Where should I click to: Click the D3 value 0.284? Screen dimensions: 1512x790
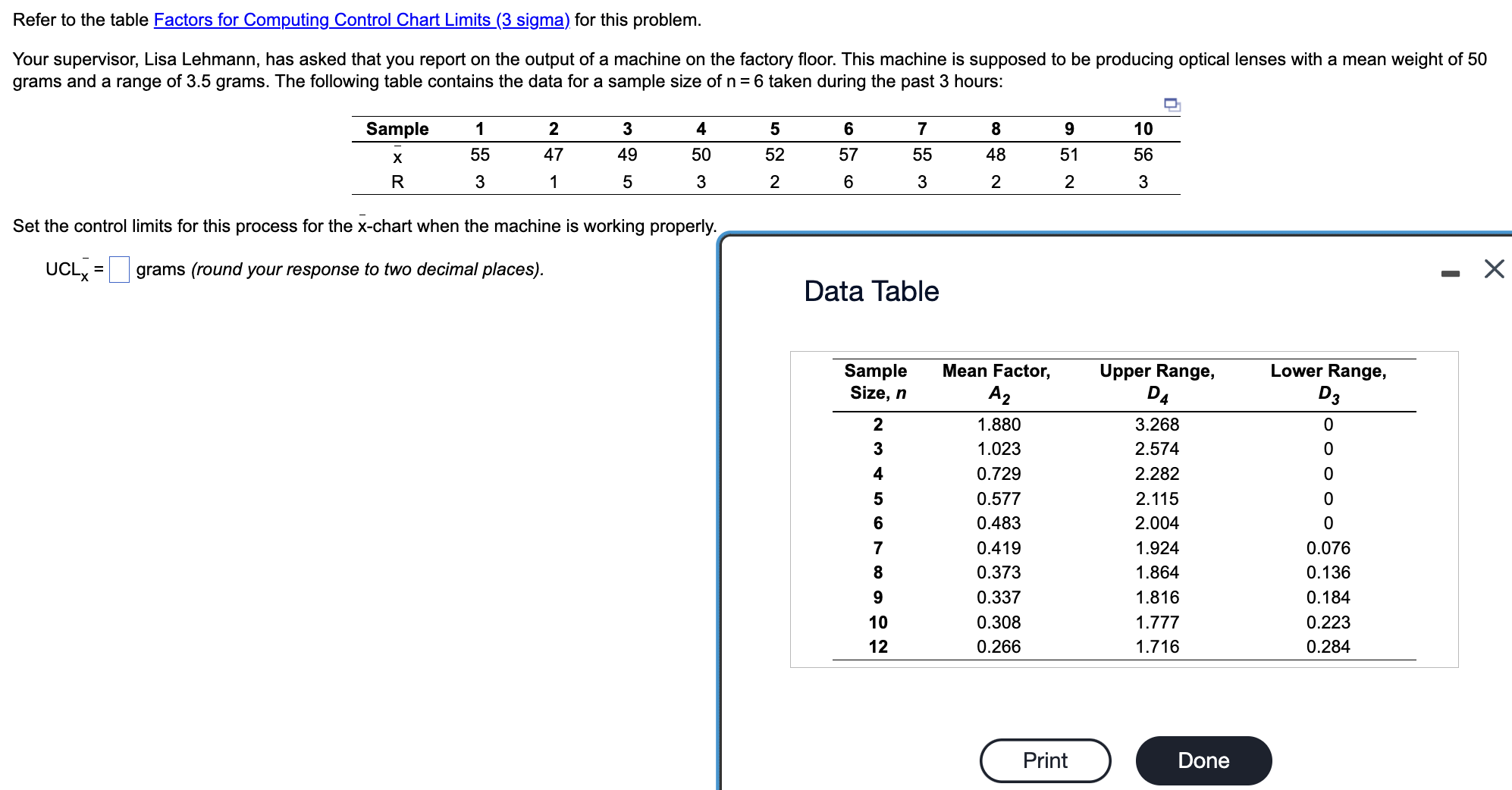[1328, 647]
